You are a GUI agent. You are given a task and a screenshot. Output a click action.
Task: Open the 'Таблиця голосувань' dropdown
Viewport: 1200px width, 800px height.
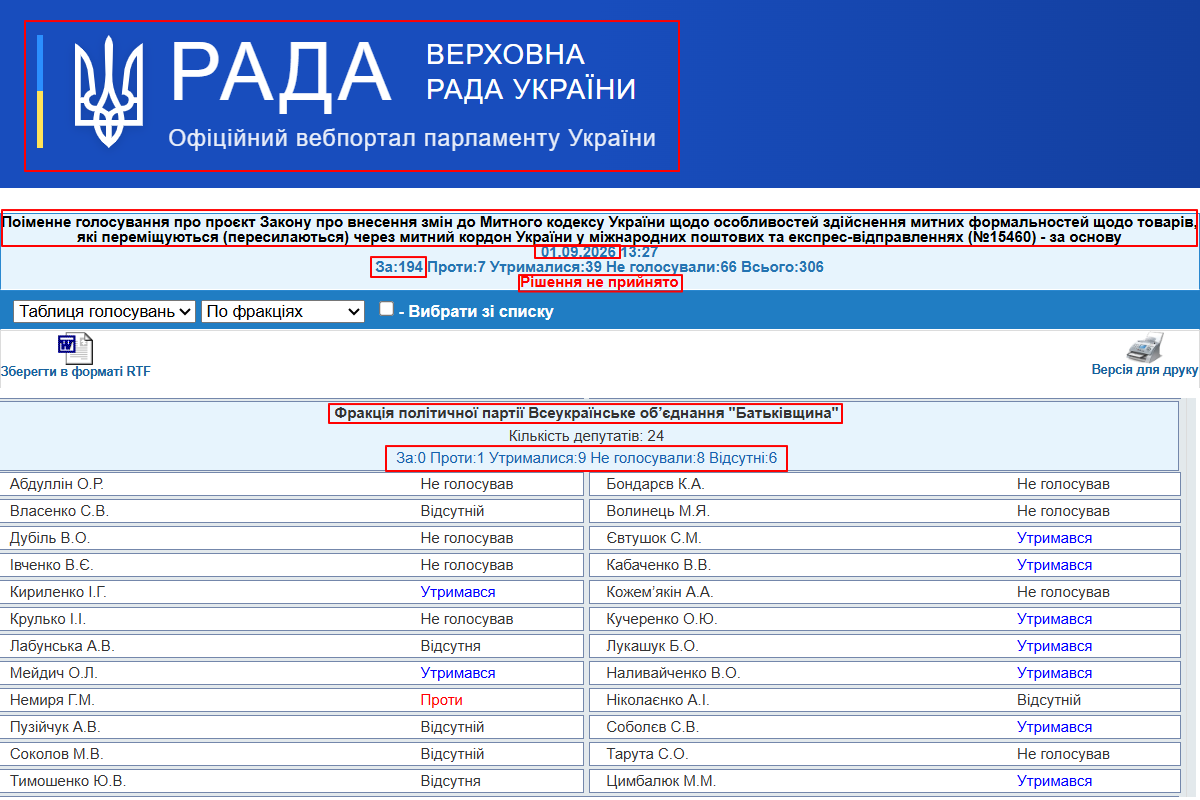coord(104,312)
